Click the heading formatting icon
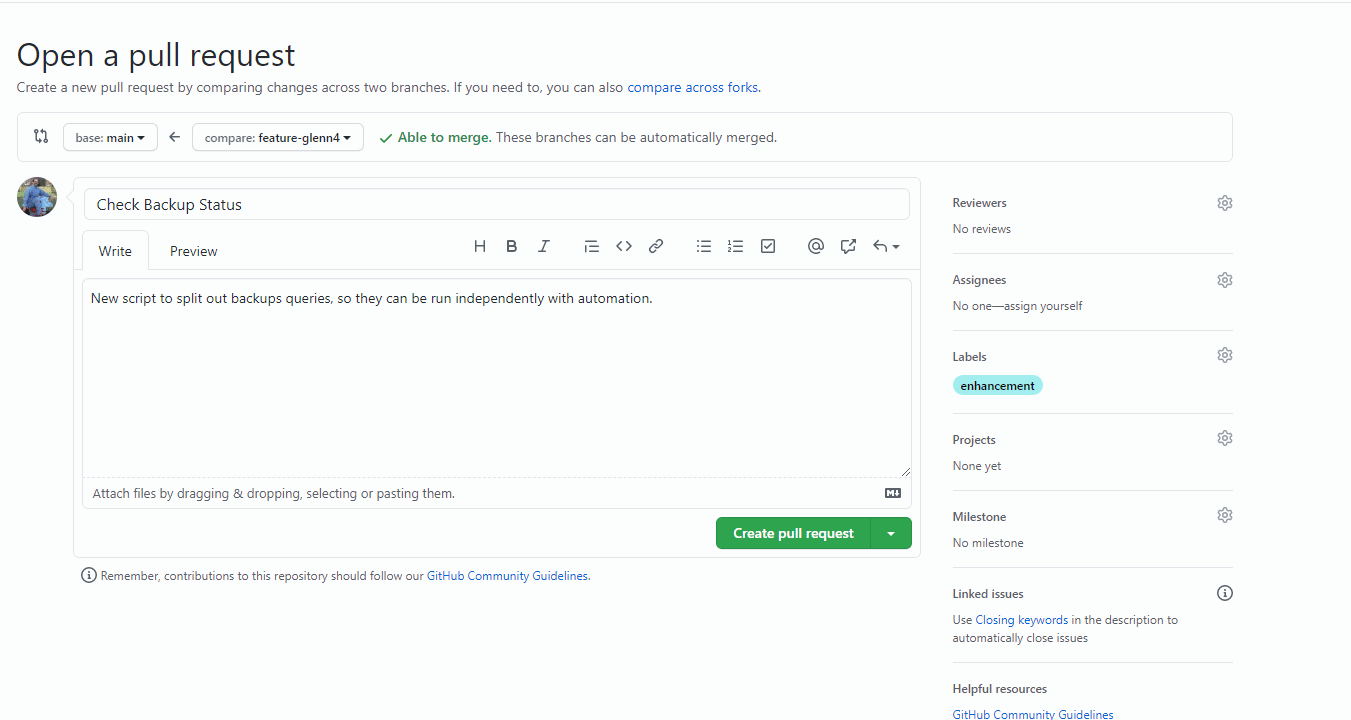This screenshot has width=1351, height=720. click(480, 246)
